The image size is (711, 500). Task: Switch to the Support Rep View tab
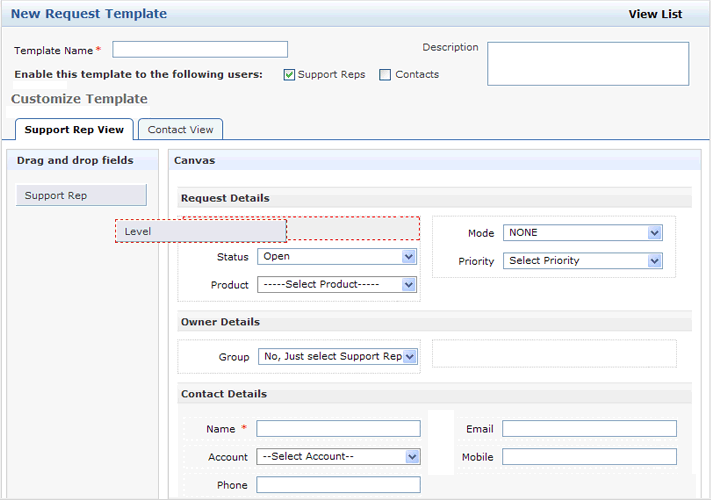(x=74, y=130)
